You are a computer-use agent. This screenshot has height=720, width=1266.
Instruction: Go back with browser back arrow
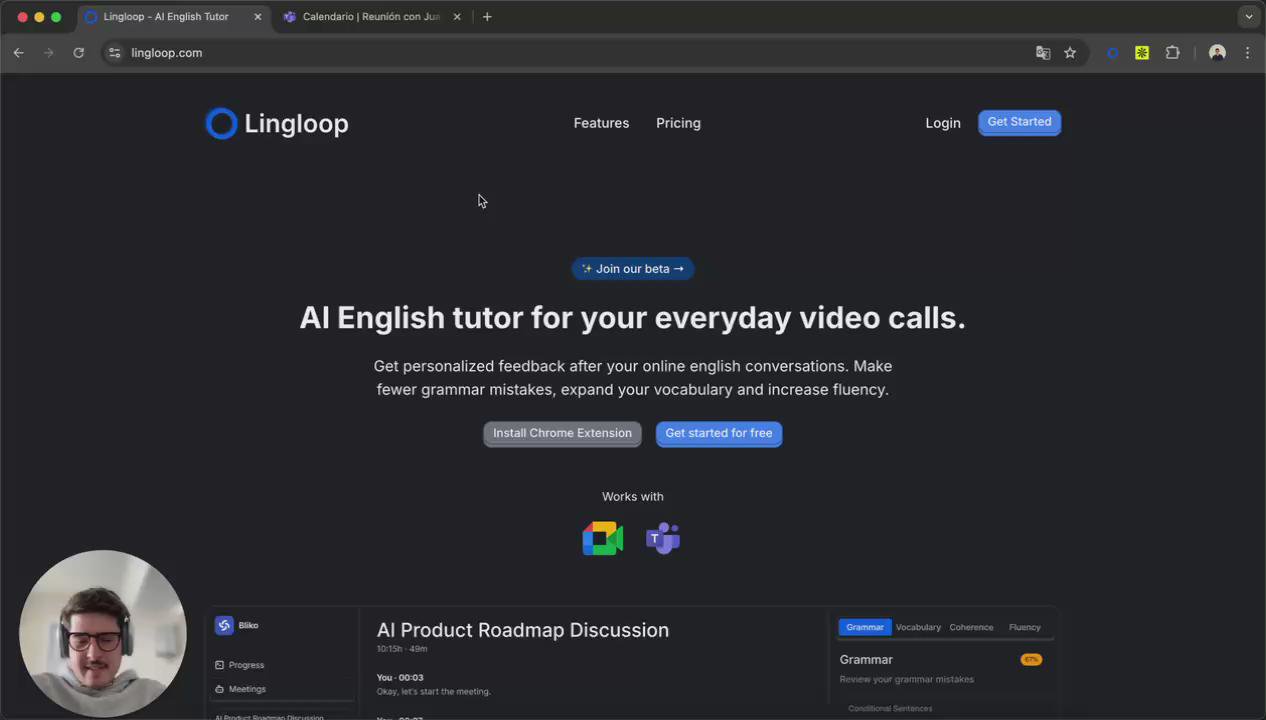(x=18, y=53)
